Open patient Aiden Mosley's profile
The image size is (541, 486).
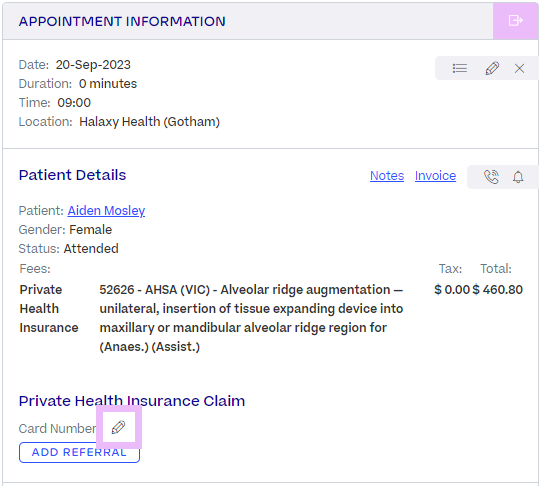(106, 210)
